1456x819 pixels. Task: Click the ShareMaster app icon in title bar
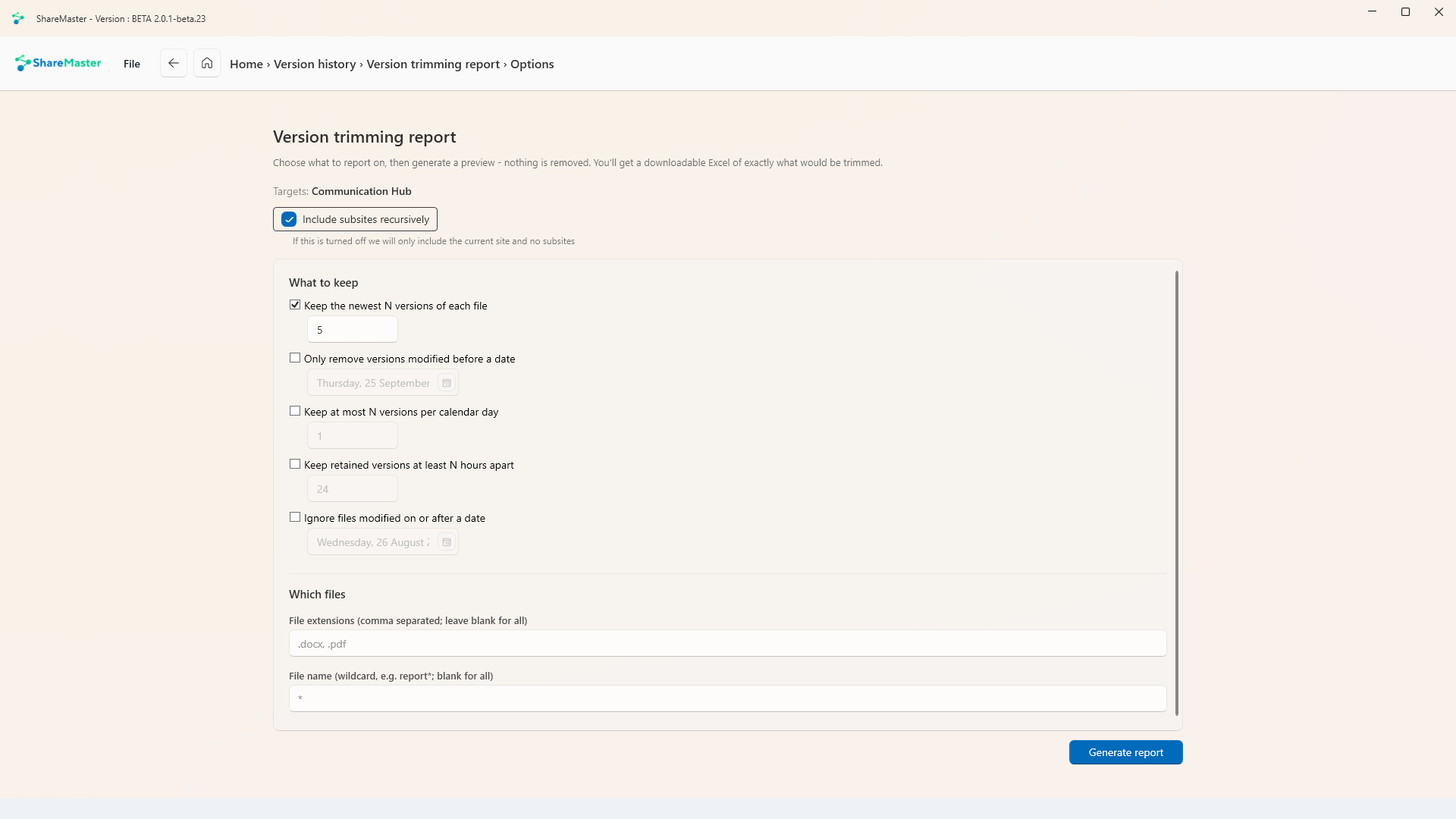coord(18,18)
